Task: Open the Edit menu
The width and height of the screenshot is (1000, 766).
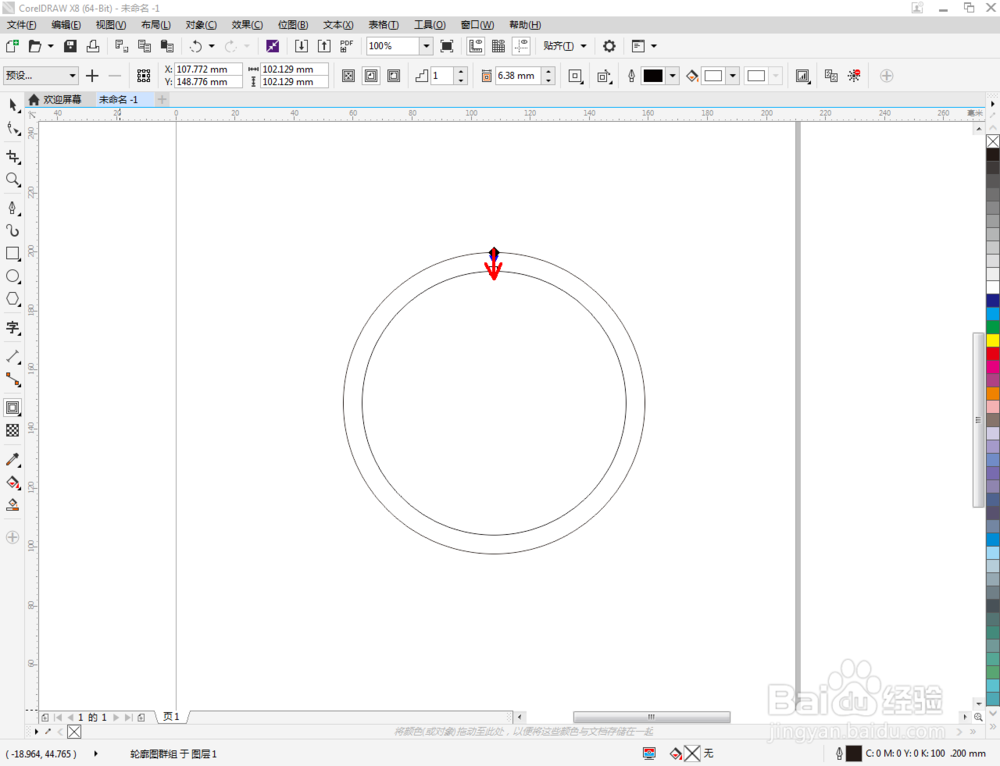Action: click(66, 25)
